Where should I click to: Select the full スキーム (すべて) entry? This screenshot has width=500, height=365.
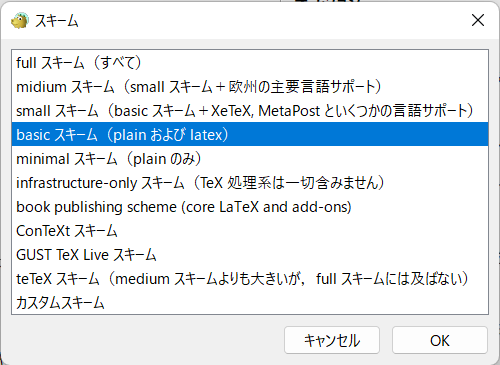click(250, 63)
